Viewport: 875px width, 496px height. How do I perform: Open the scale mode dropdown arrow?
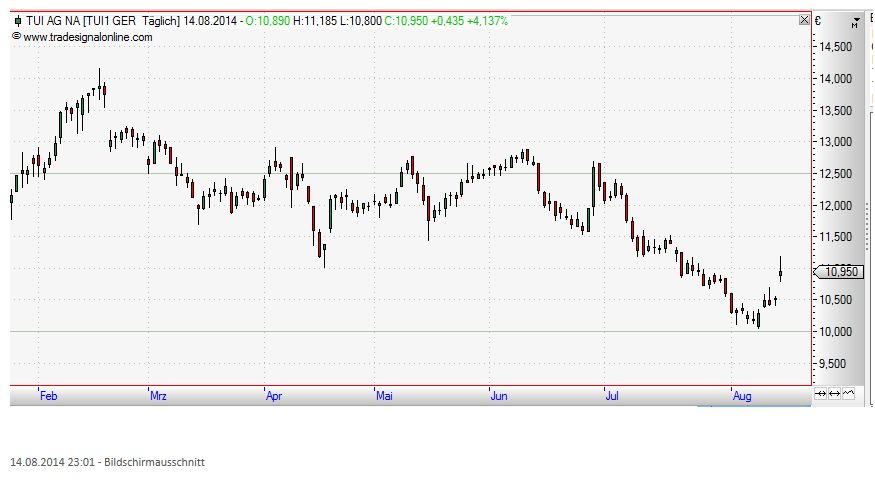[x=855, y=22]
